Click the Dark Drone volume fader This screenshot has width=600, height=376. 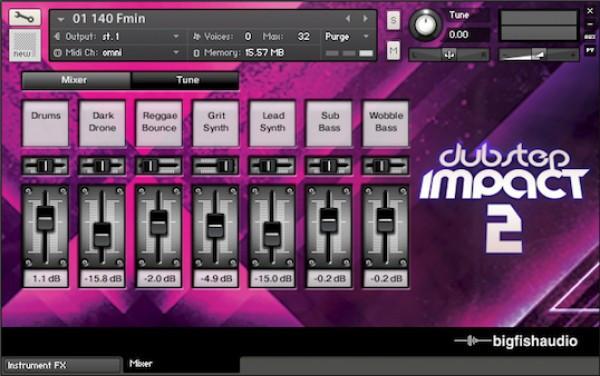102,234
